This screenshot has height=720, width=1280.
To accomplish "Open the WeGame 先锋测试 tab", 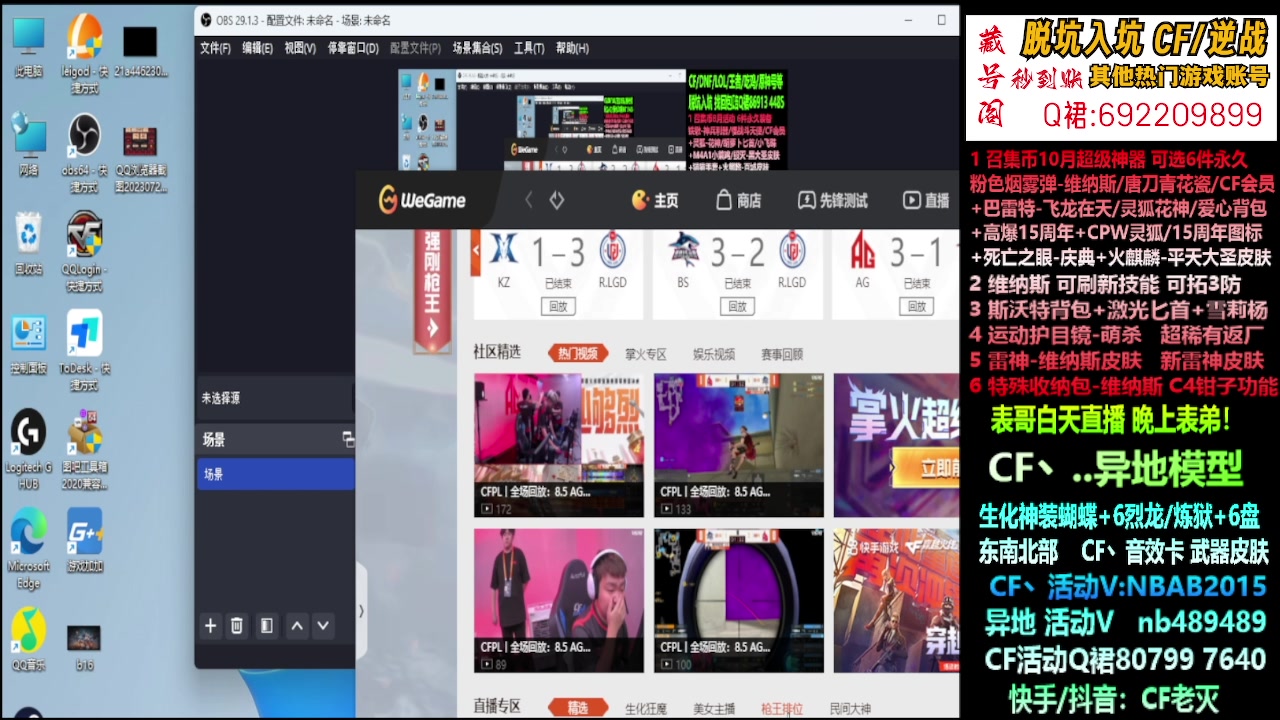I will coord(832,201).
